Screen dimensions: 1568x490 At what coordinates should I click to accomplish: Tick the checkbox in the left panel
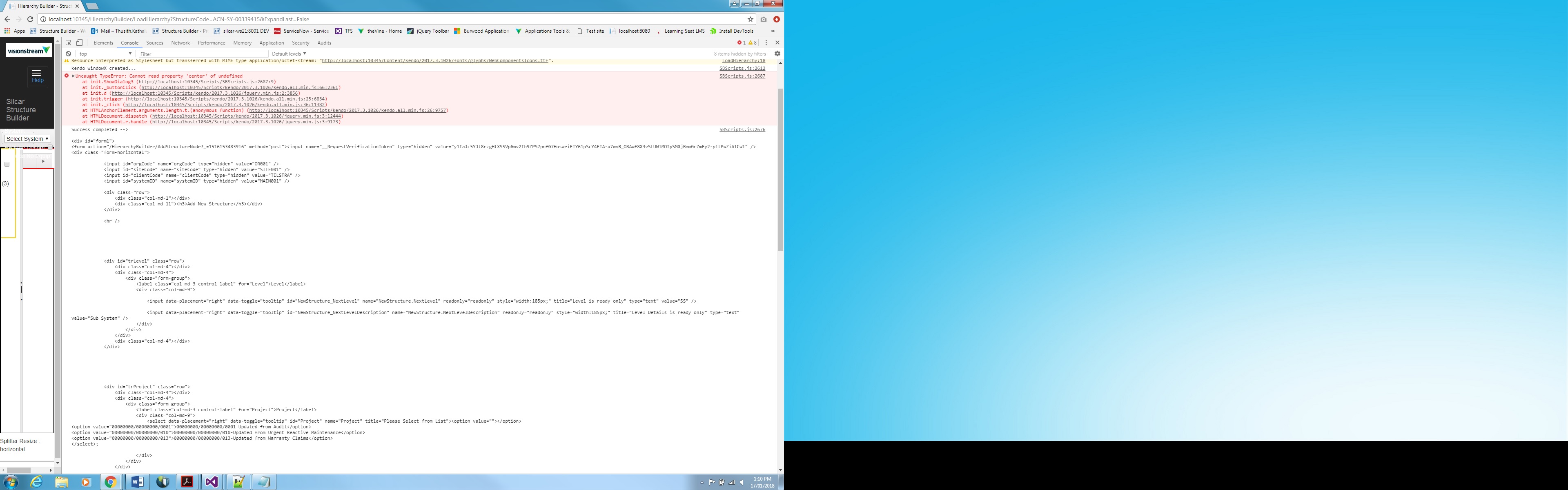[x=7, y=164]
